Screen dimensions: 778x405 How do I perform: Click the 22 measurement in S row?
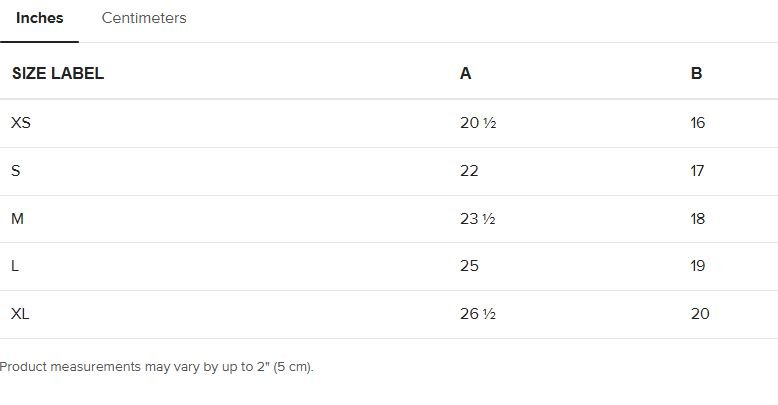[469, 171]
